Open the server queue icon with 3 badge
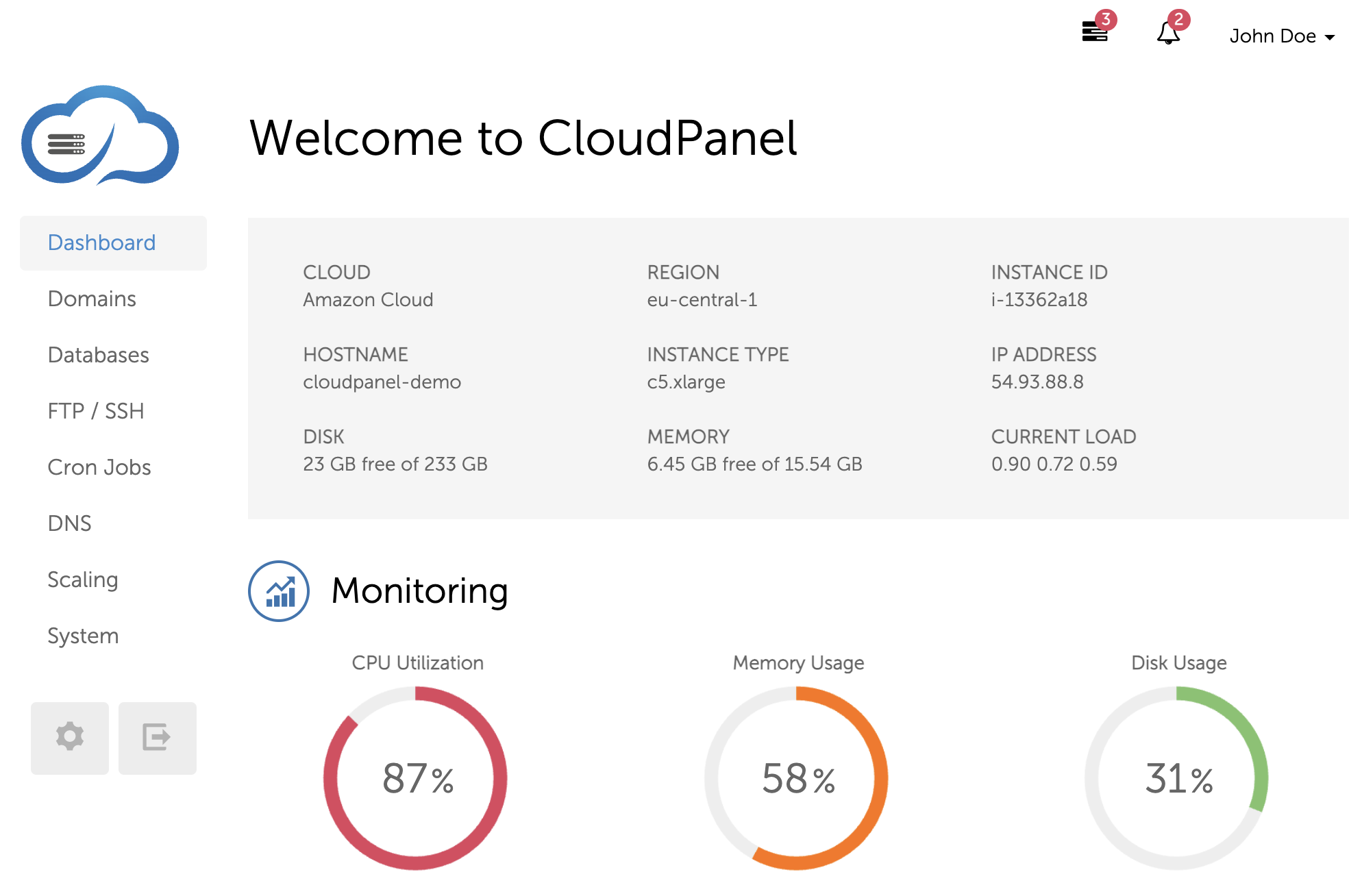The height and width of the screenshot is (896, 1362). (1095, 32)
